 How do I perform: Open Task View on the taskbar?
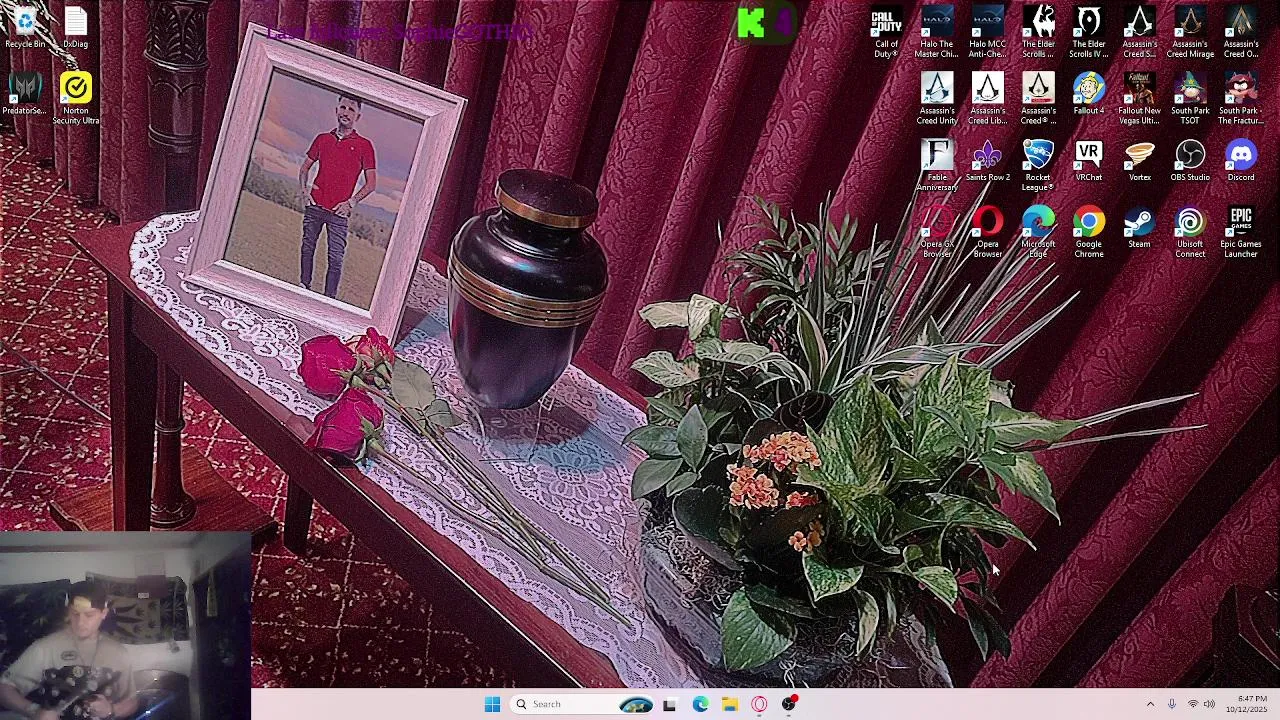coord(670,704)
